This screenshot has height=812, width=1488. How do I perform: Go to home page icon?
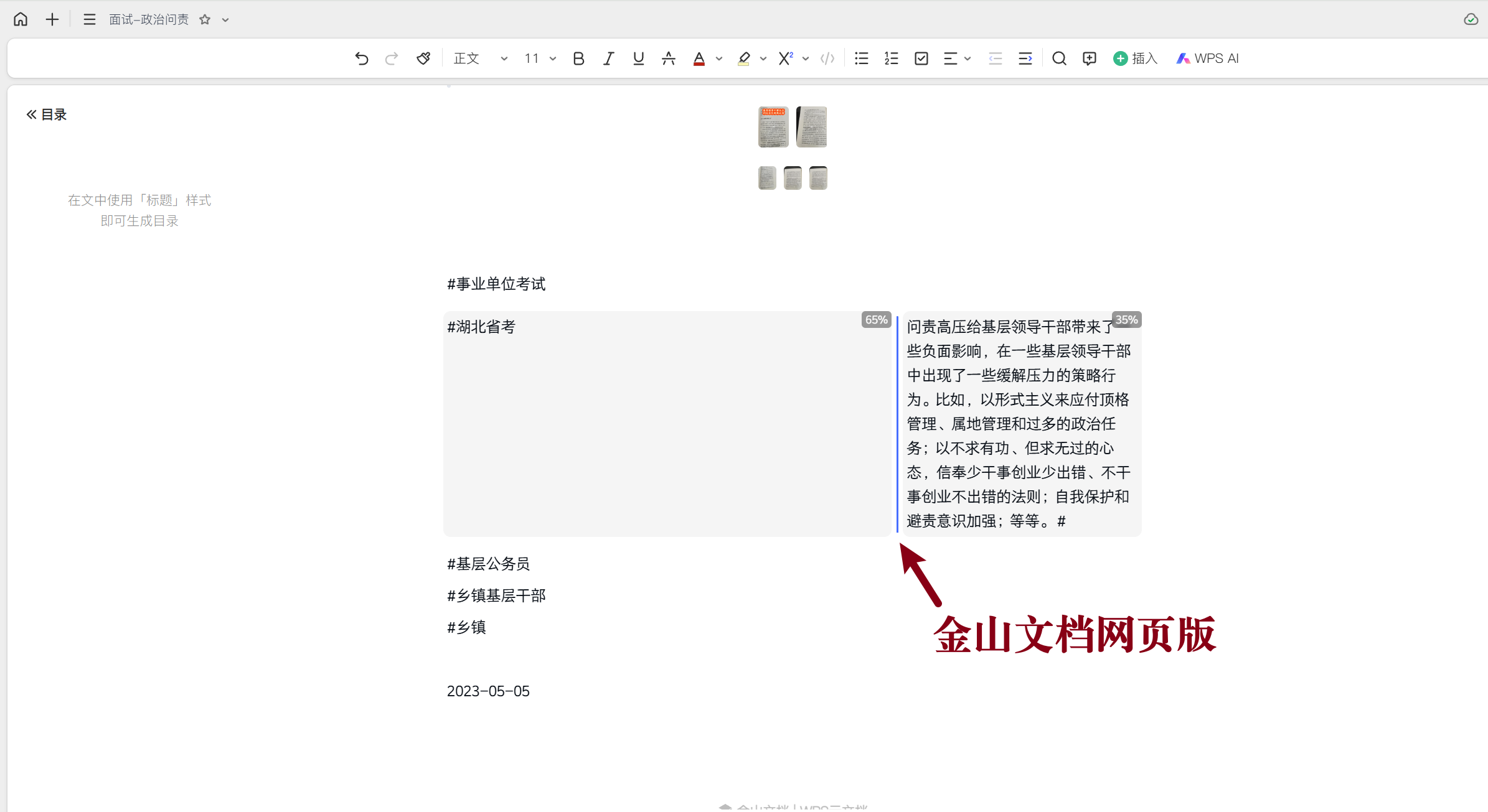(x=21, y=19)
